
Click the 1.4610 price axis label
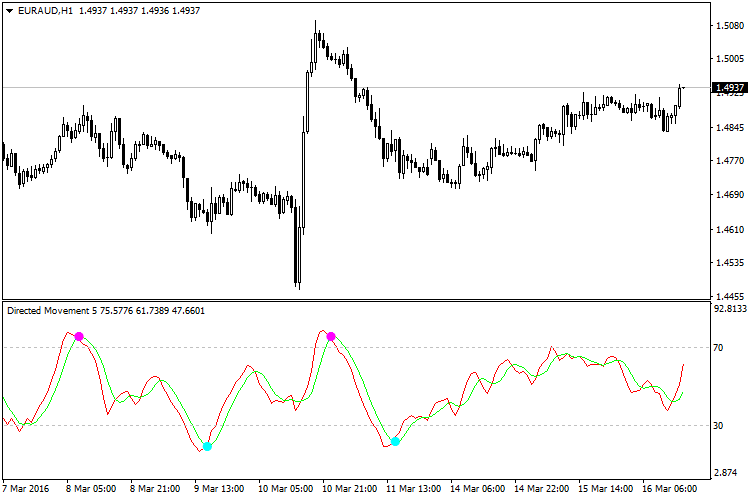coord(728,229)
